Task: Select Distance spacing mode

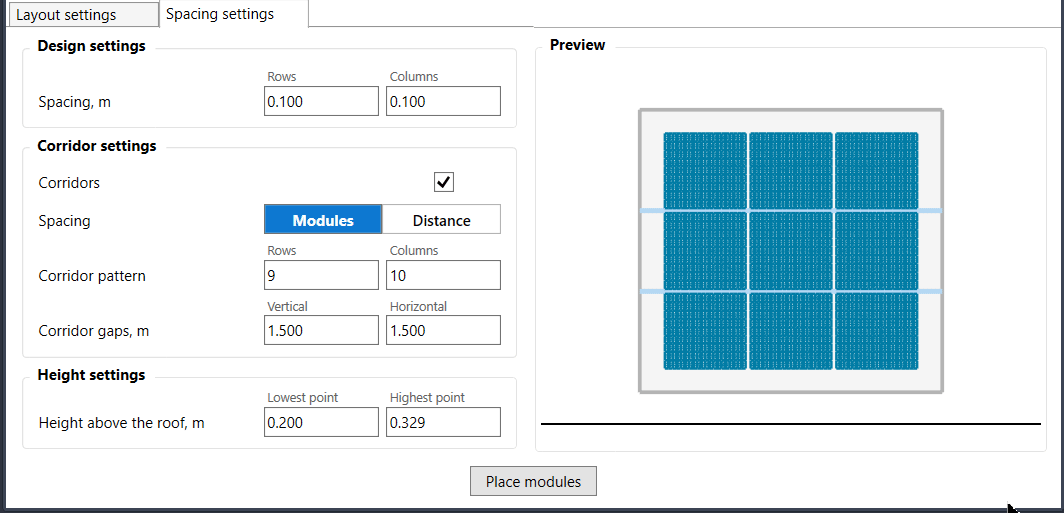Action: coord(442,220)
